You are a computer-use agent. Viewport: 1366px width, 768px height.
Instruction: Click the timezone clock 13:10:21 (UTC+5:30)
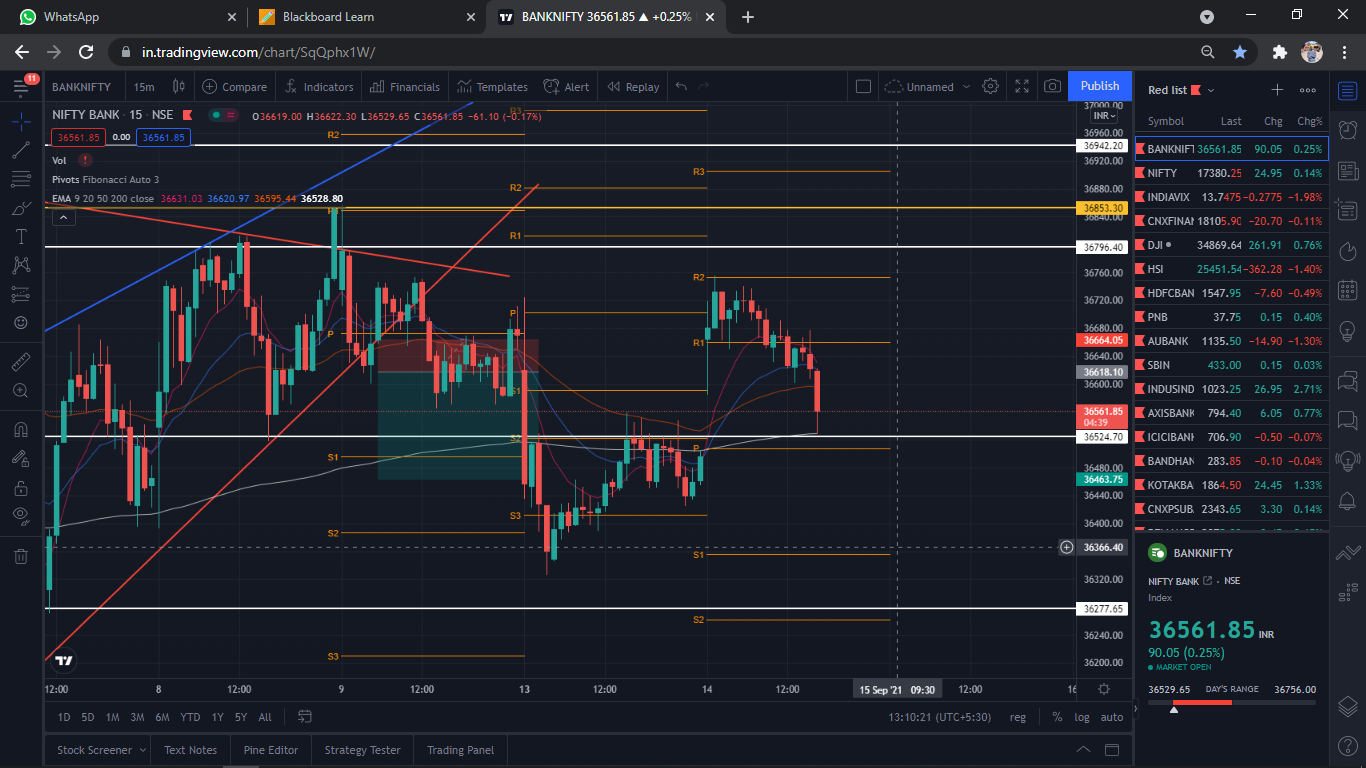(941, 717)
